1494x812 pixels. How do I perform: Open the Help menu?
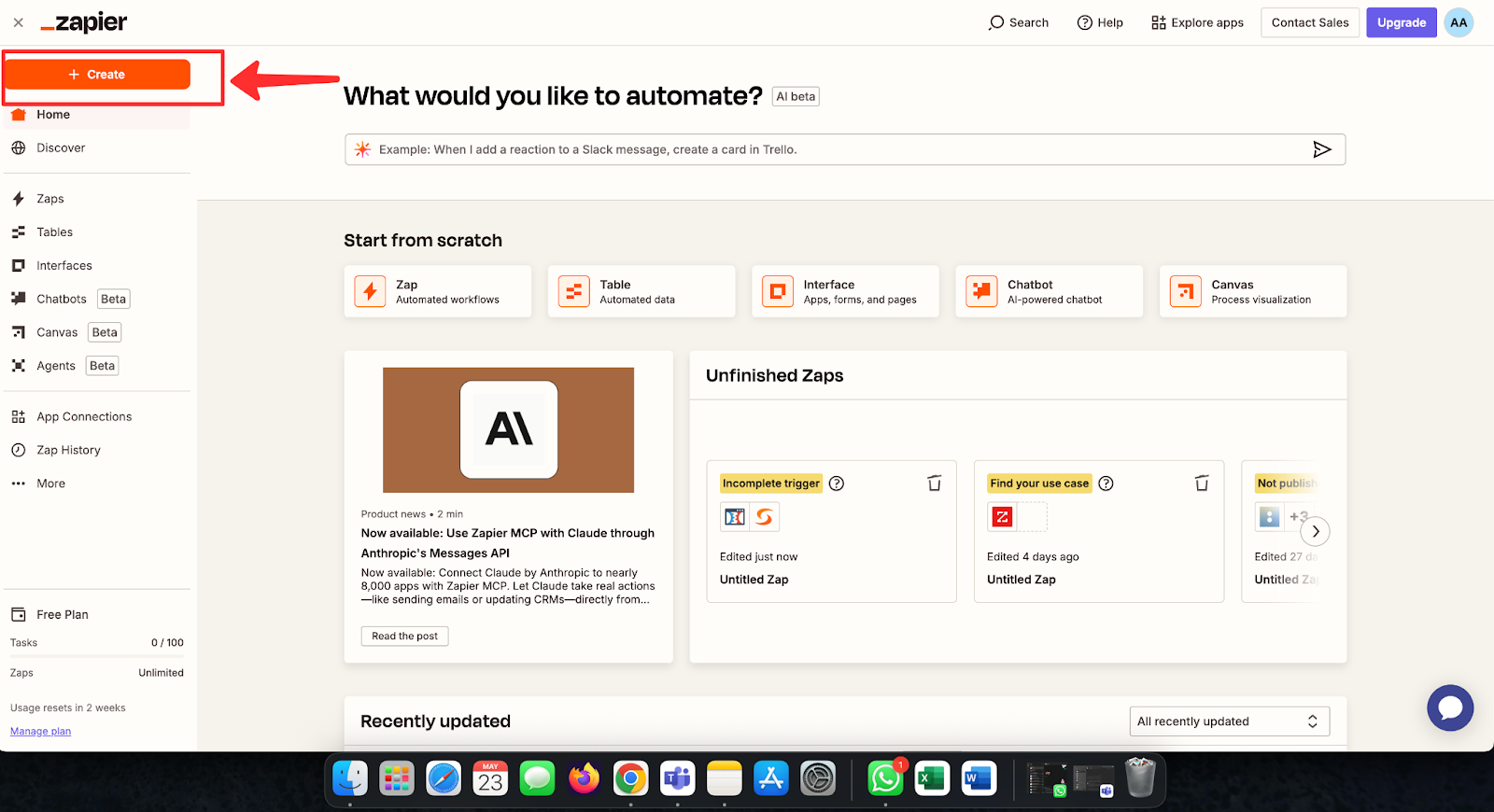coord(1100,22)
